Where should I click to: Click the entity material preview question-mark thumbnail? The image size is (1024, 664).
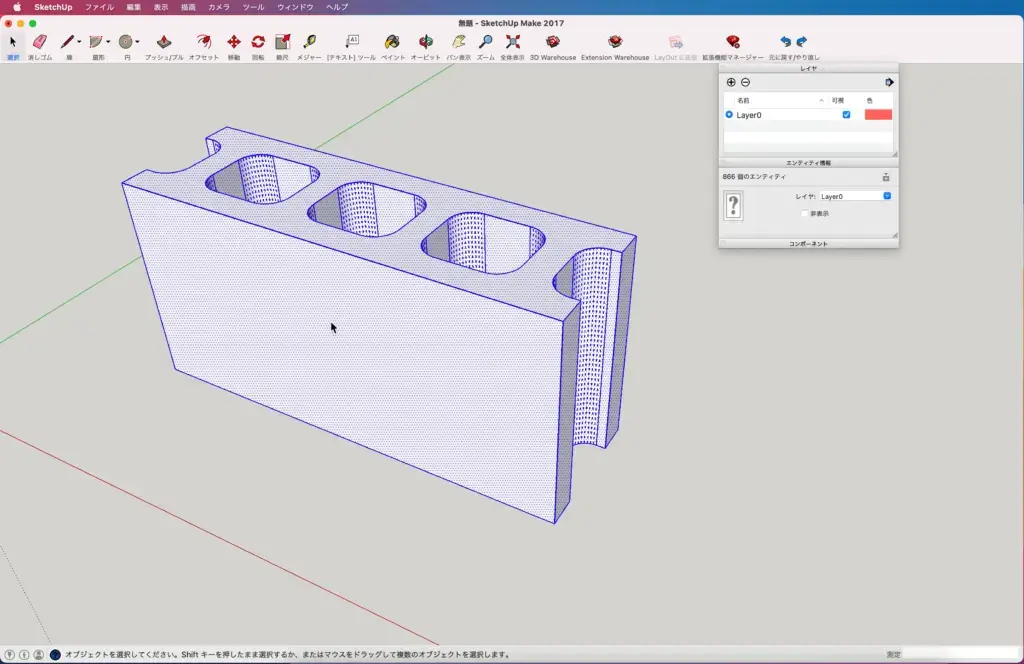[x=733, y=206]
